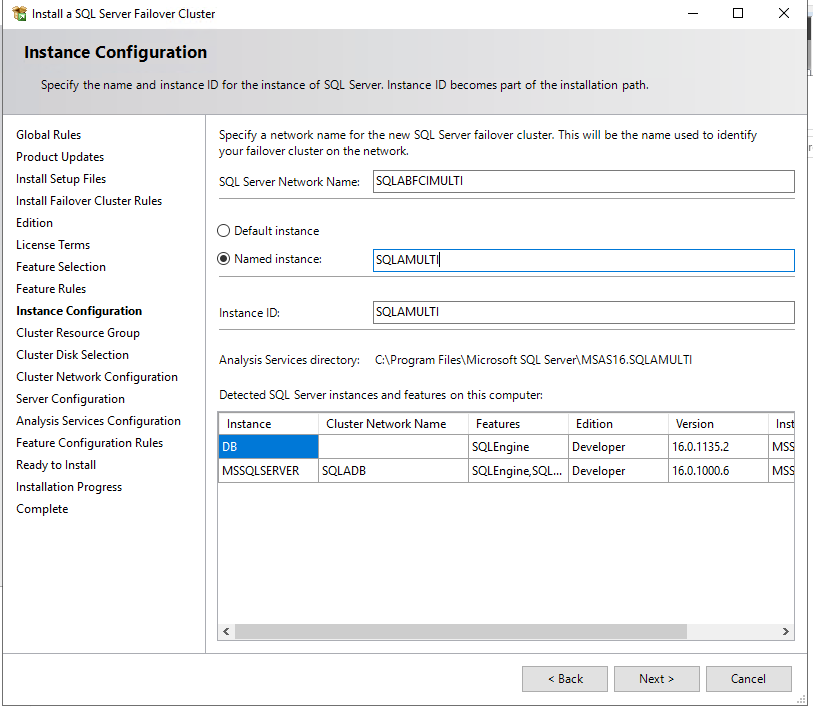Screen dimensions: 813x707
Task: Select the Default instance radio button
Action: (x=223, y=231)
